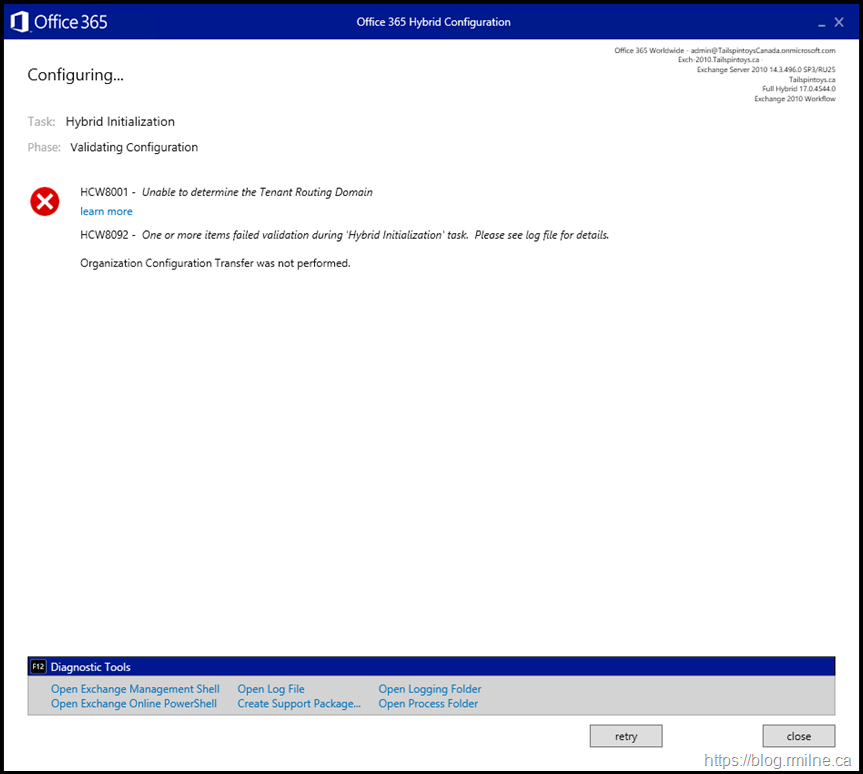Minimize the Hybrid Configuration window
Viewport: 863px width, 774px height.
tap(821, 23)
